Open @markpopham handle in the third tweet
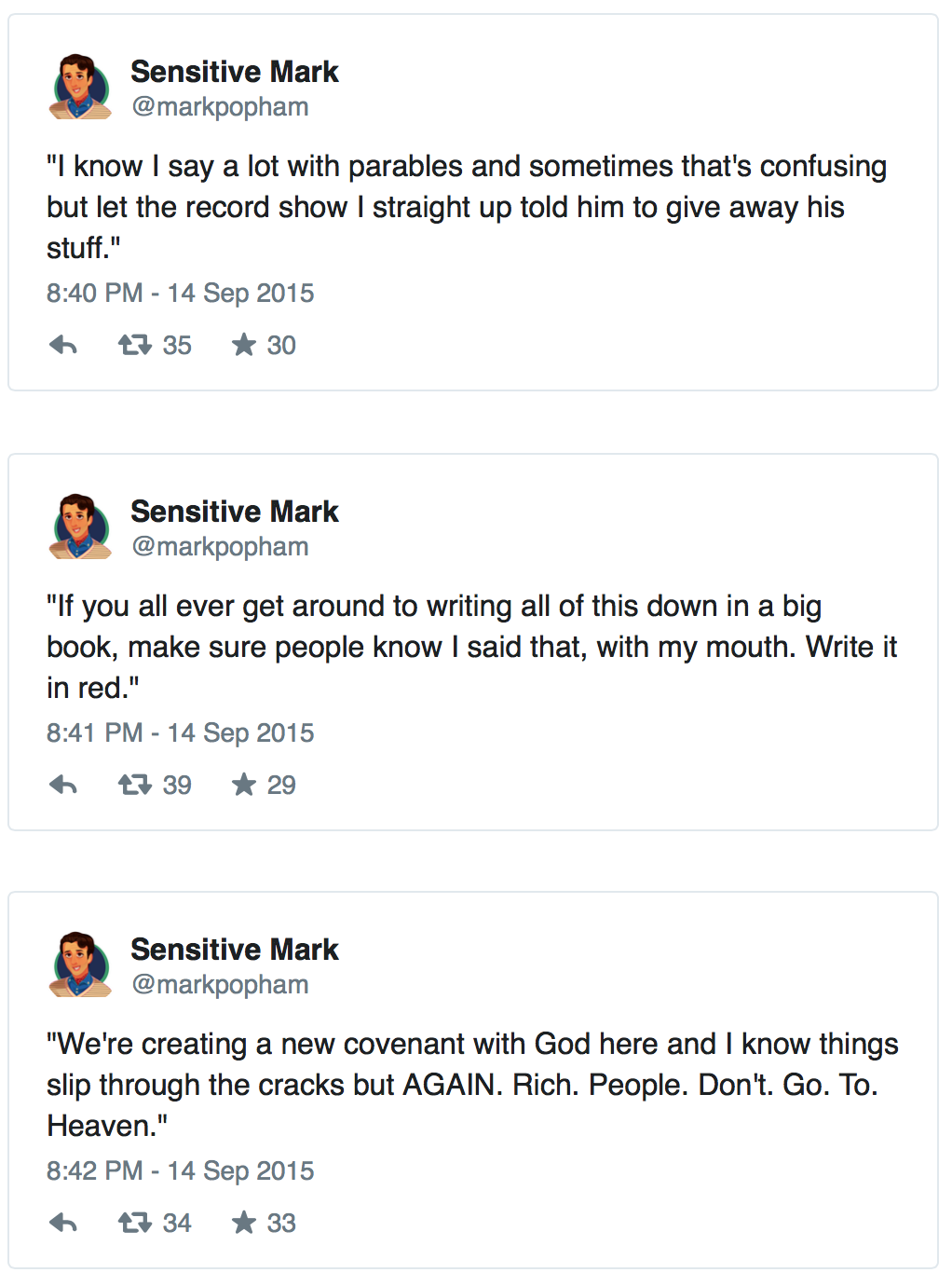This screenshot has width=952, height=1286. pos(220,985)
